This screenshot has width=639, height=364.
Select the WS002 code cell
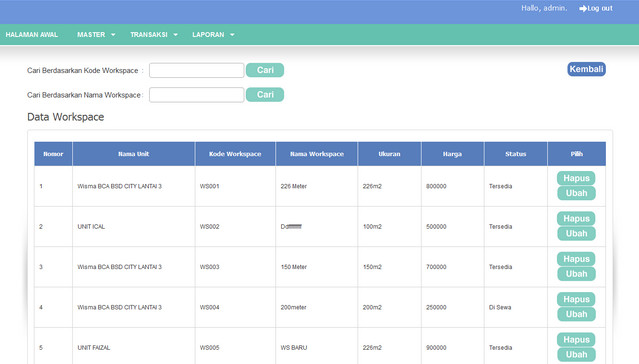235,227
